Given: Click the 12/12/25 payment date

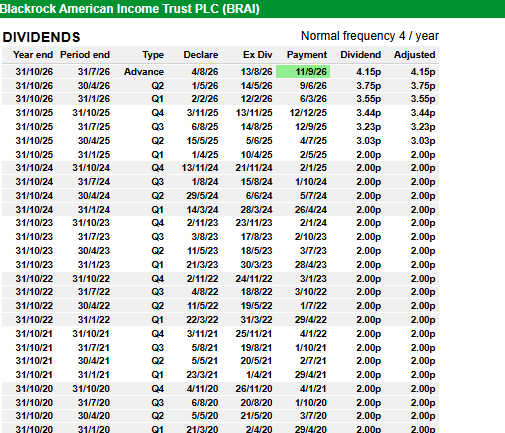Looking at the screenshot, I should tap(308, 113).
